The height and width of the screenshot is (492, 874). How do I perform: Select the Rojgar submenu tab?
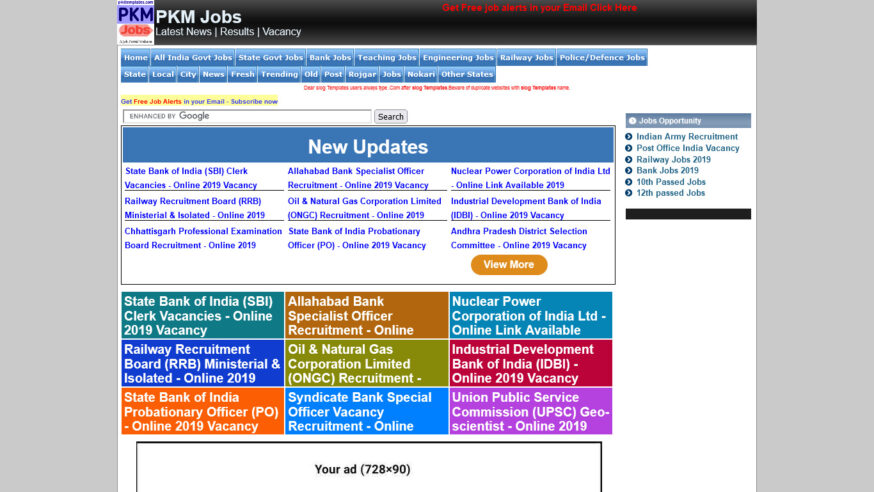click(362, 74)
